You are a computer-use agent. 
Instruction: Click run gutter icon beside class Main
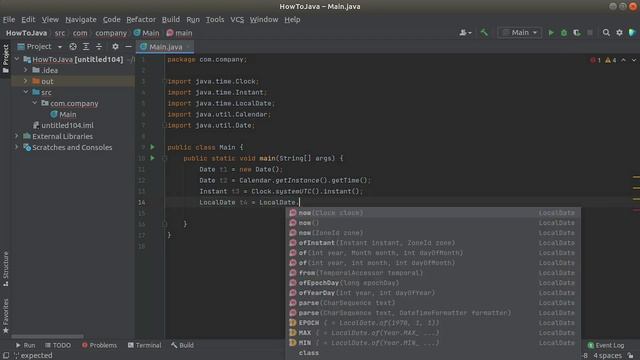[x=152, y=147]
